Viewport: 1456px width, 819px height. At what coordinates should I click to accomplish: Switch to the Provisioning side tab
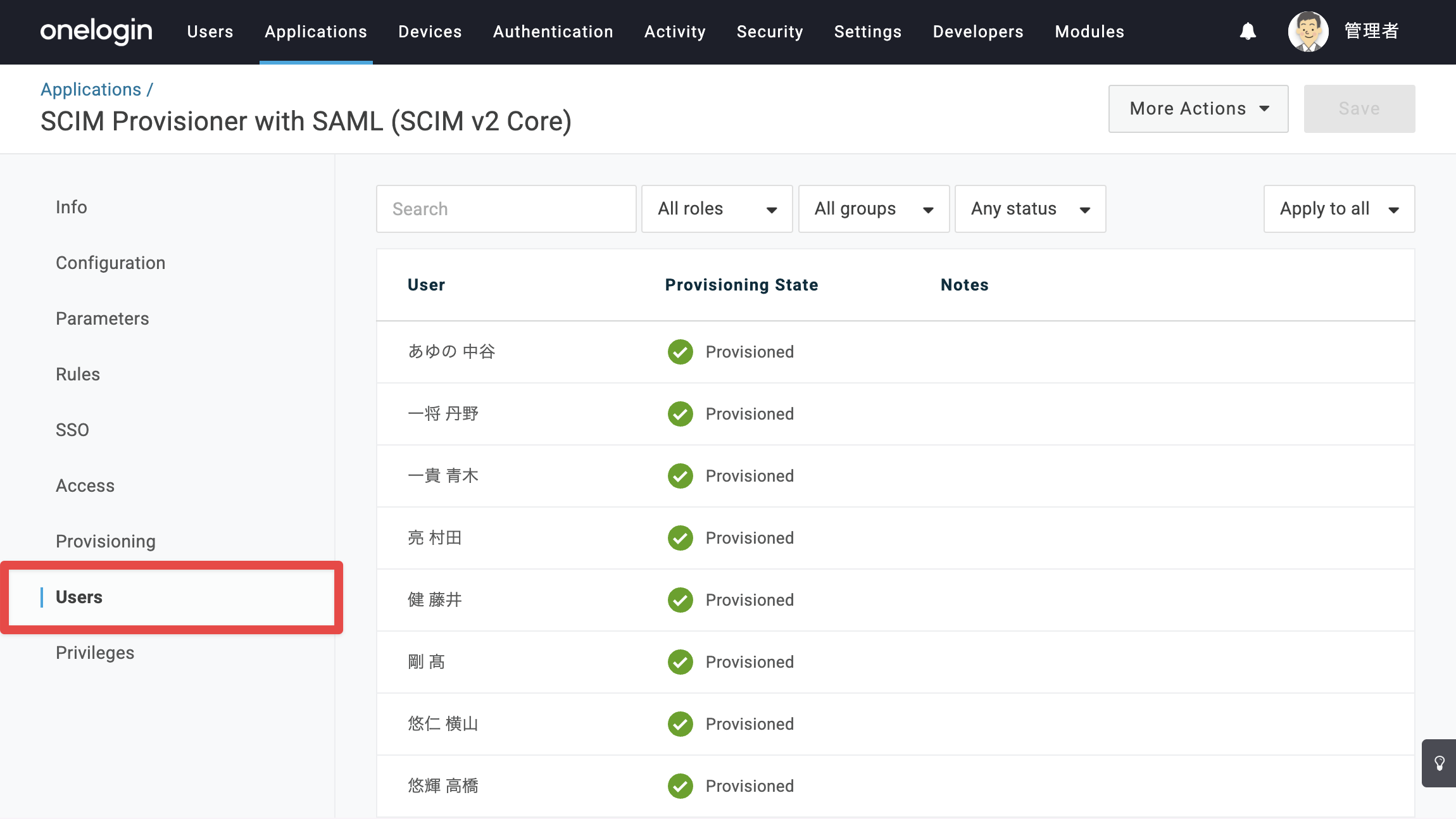click(106, 542)
